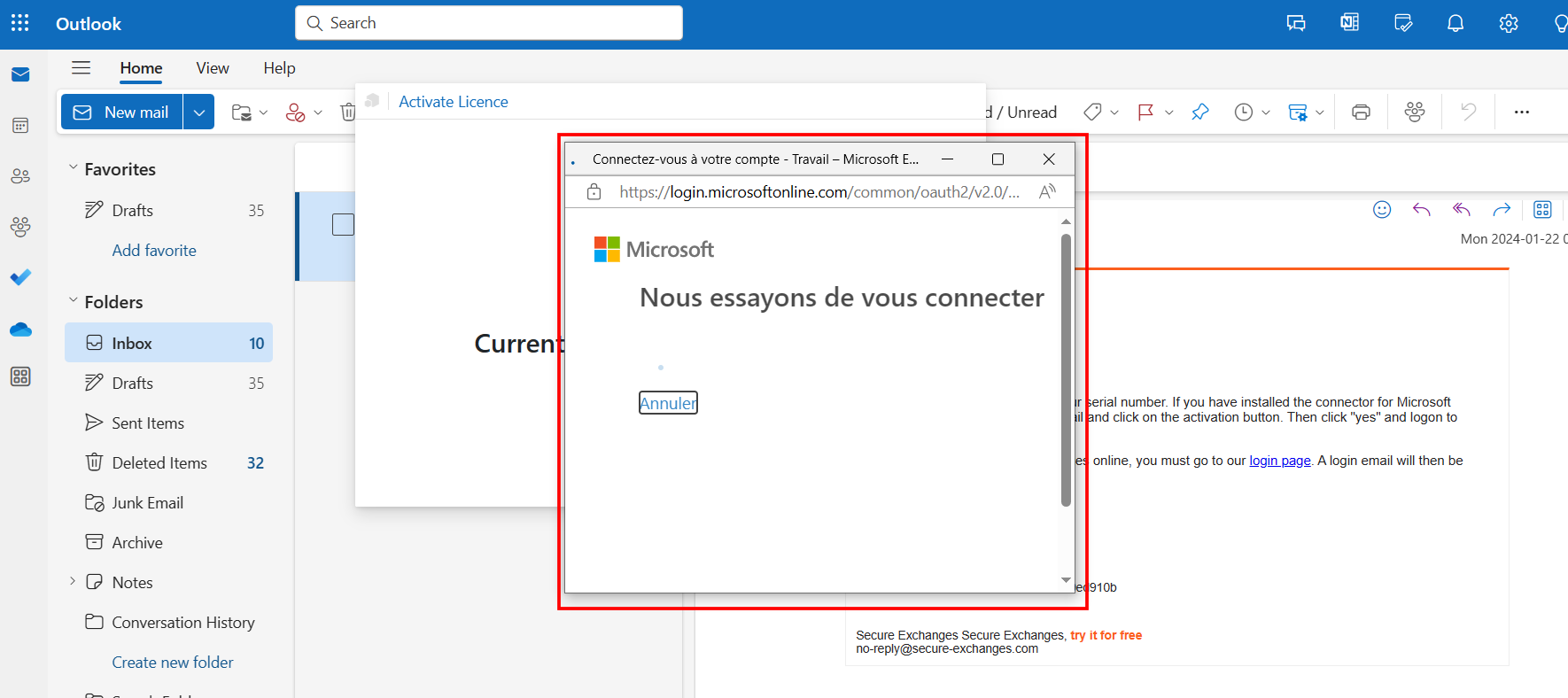The width and height of the screenshot is (1568, 698).
Task: Open Outlook settings gear
Action: click(x=1509, y=23)
